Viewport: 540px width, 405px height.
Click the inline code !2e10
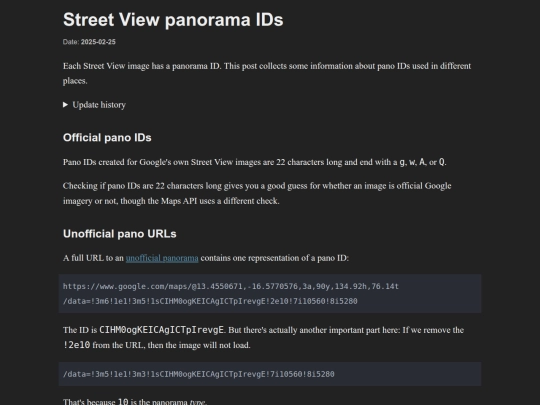click(x=76, y=345)
